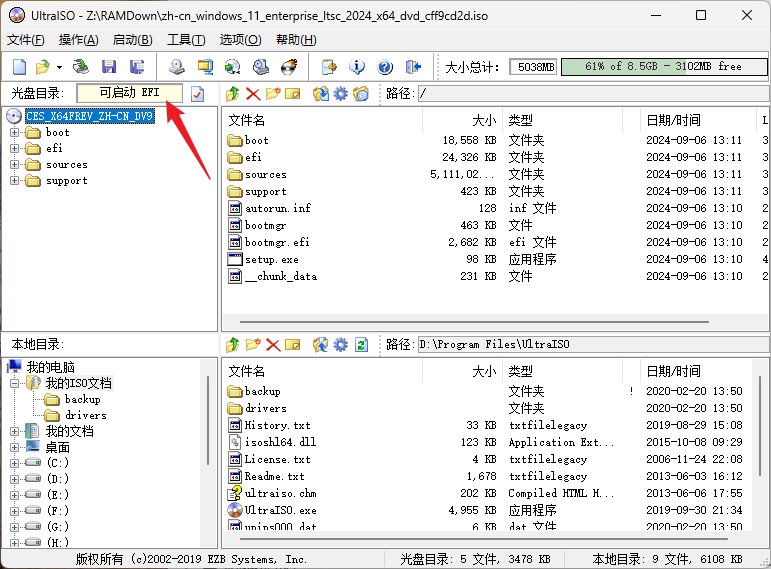Click the Save As toolbar icon
The width and height of the screenshot is (771, 569).
(137, 66)
